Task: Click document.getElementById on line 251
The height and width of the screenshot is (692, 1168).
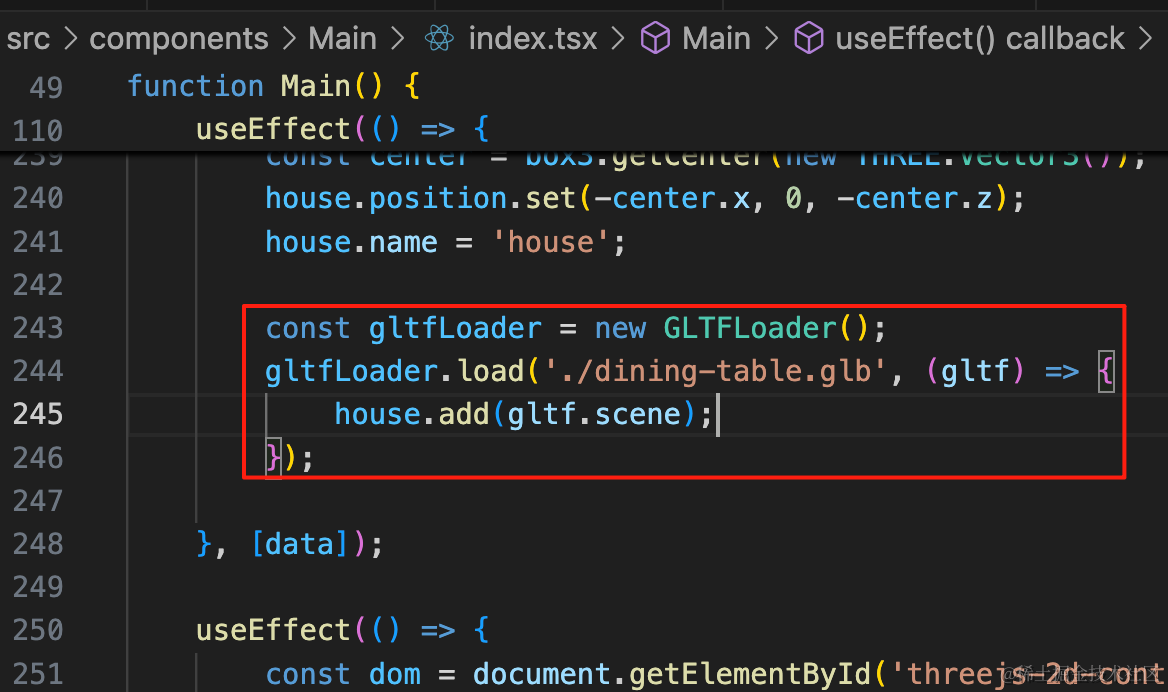Action: (x=672, y=674)
